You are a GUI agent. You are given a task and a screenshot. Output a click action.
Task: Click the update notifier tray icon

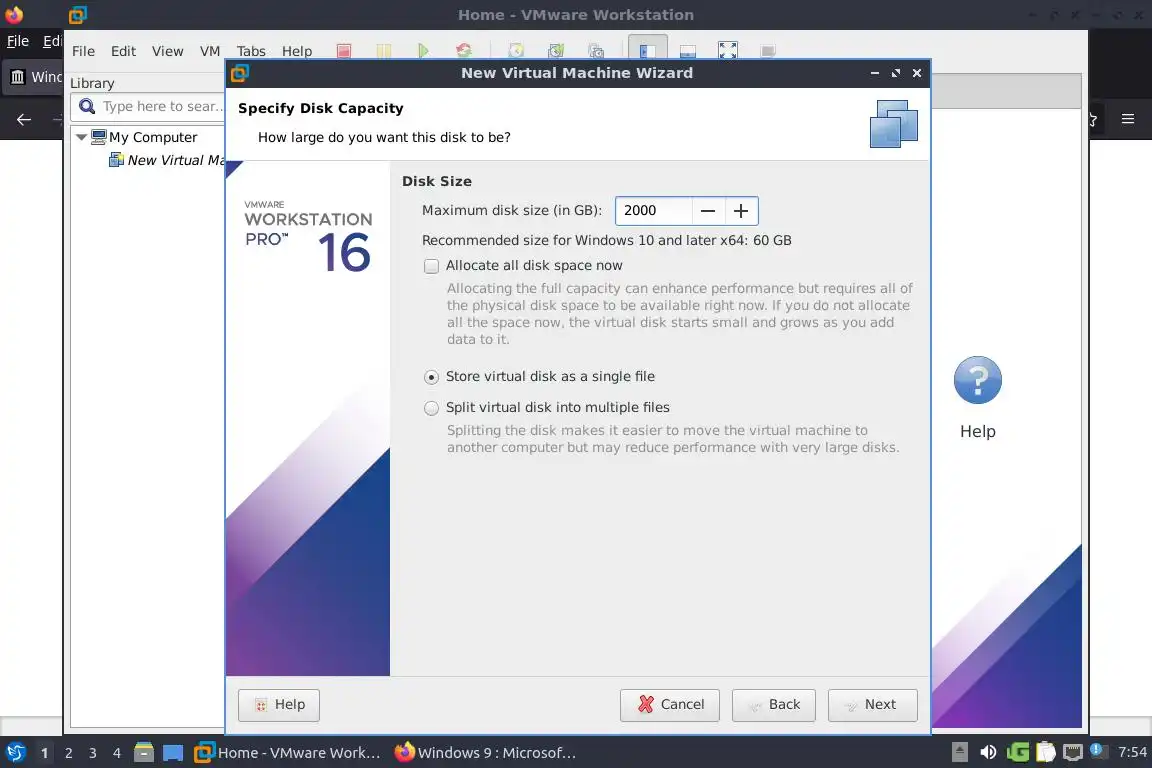(x=1097, y=750)
